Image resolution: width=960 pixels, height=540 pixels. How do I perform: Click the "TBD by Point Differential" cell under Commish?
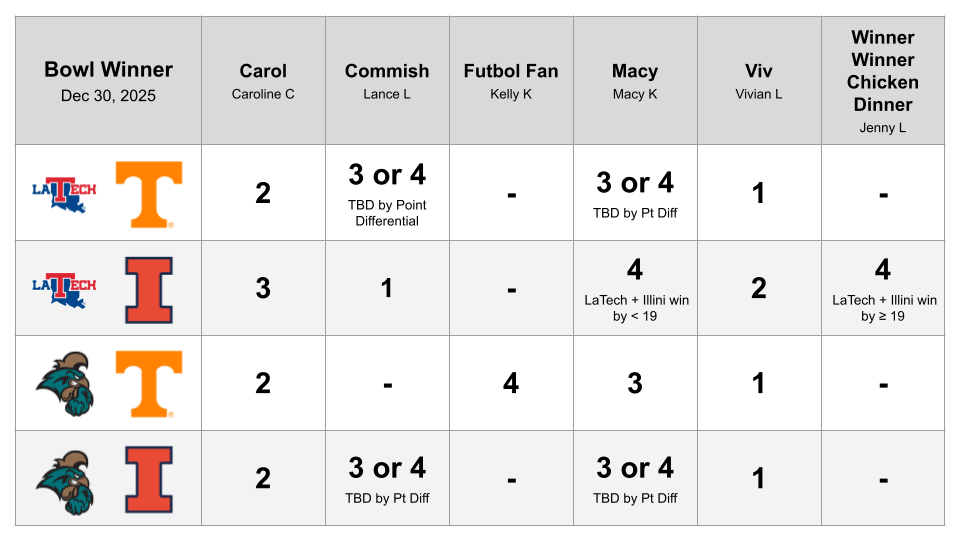point(387,193)
